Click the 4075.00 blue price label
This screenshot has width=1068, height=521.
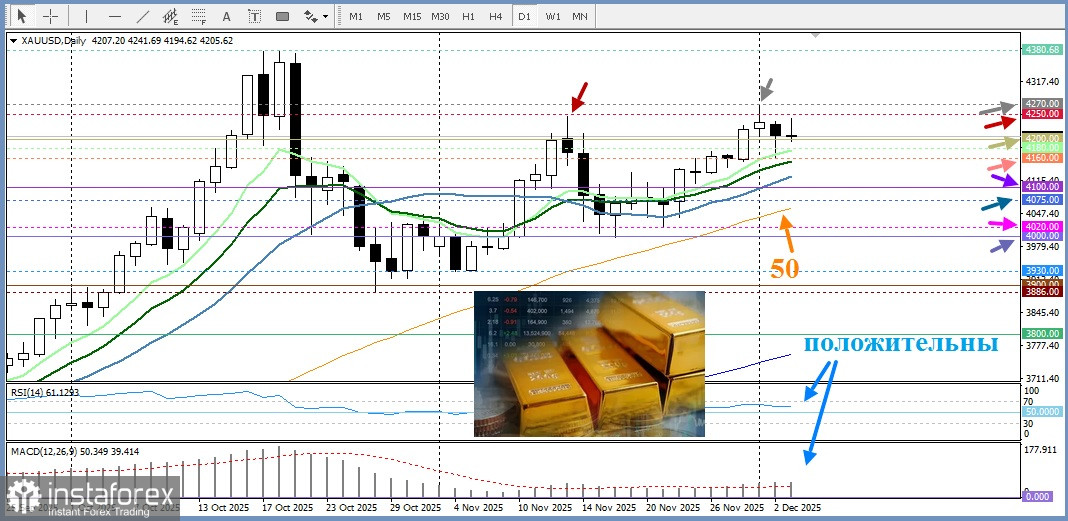[1041, 200]
